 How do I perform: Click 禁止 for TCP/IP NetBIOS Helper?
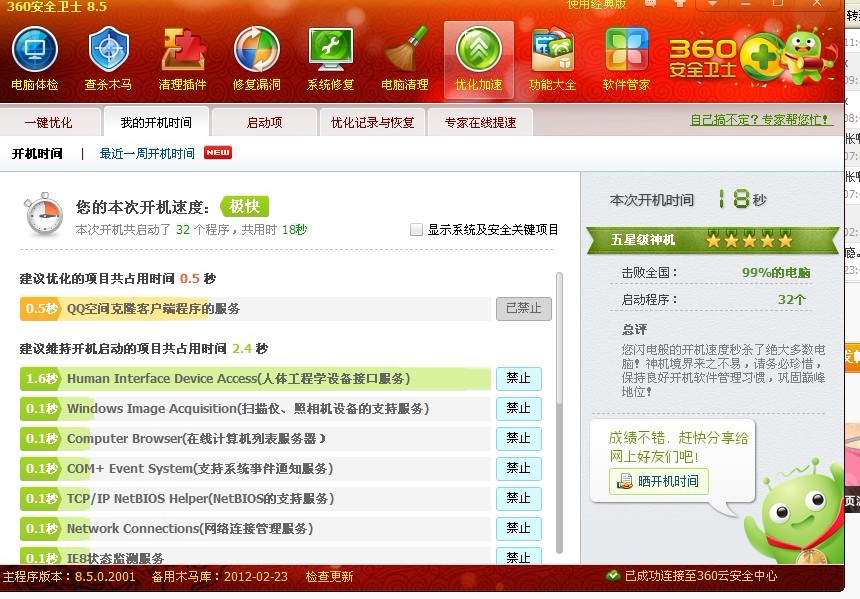click(519, 499)
